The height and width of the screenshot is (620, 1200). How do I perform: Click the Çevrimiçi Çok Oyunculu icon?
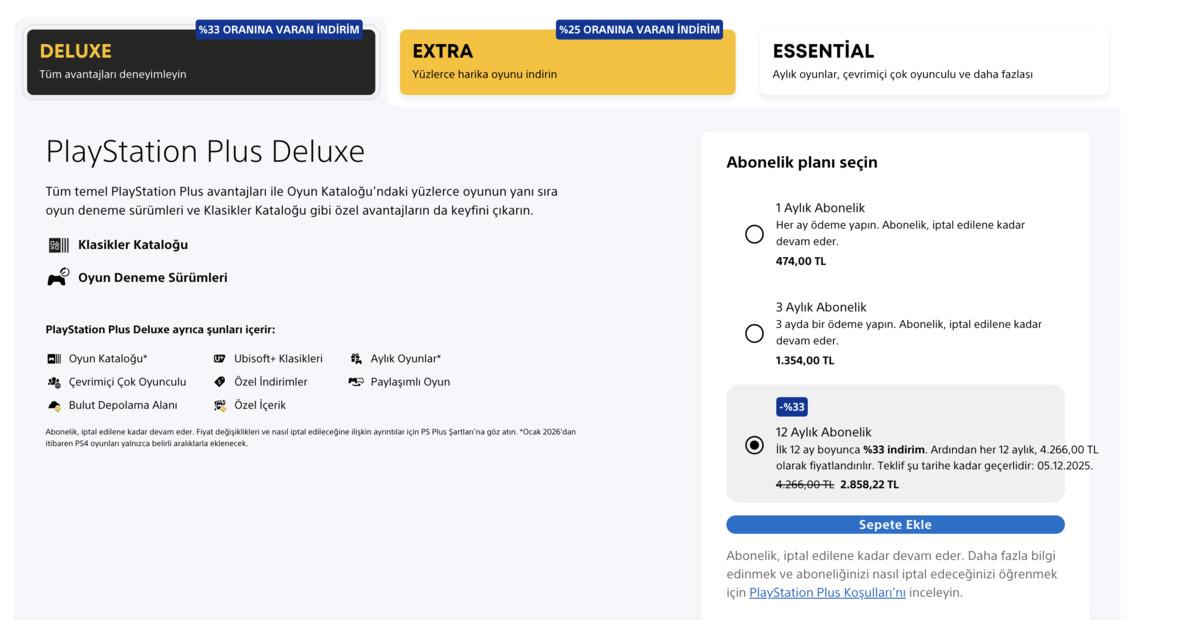tap(54, 382)
